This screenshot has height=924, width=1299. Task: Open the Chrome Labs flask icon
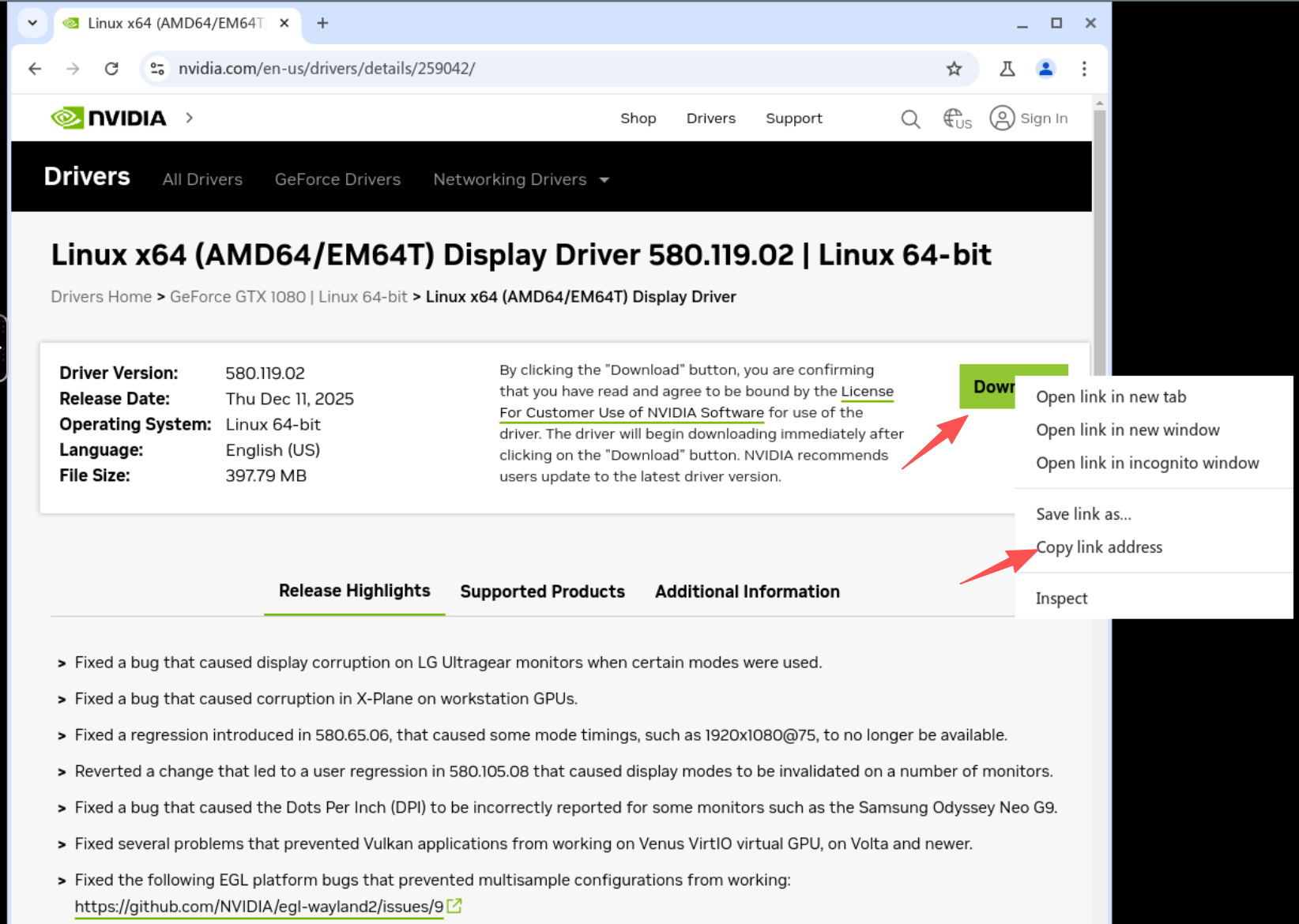[1007, 69]
